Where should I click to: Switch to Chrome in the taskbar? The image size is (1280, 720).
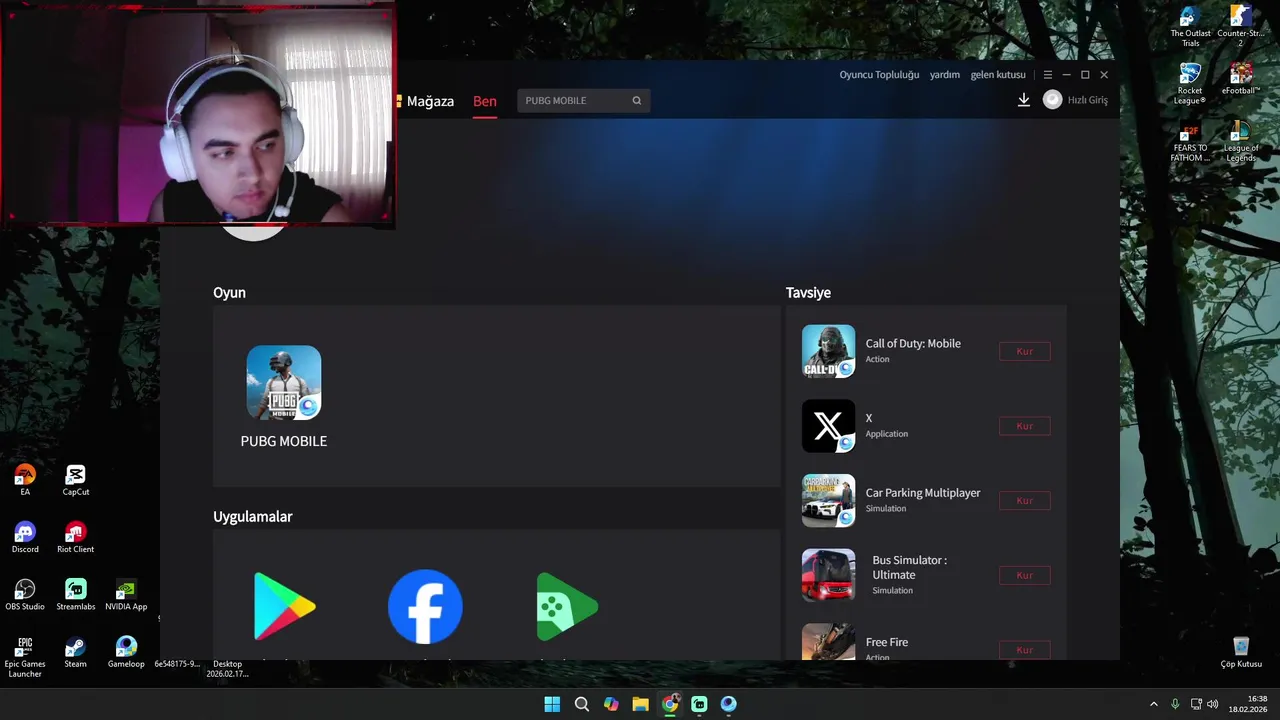pyautogui.click(x=670, y=704)
